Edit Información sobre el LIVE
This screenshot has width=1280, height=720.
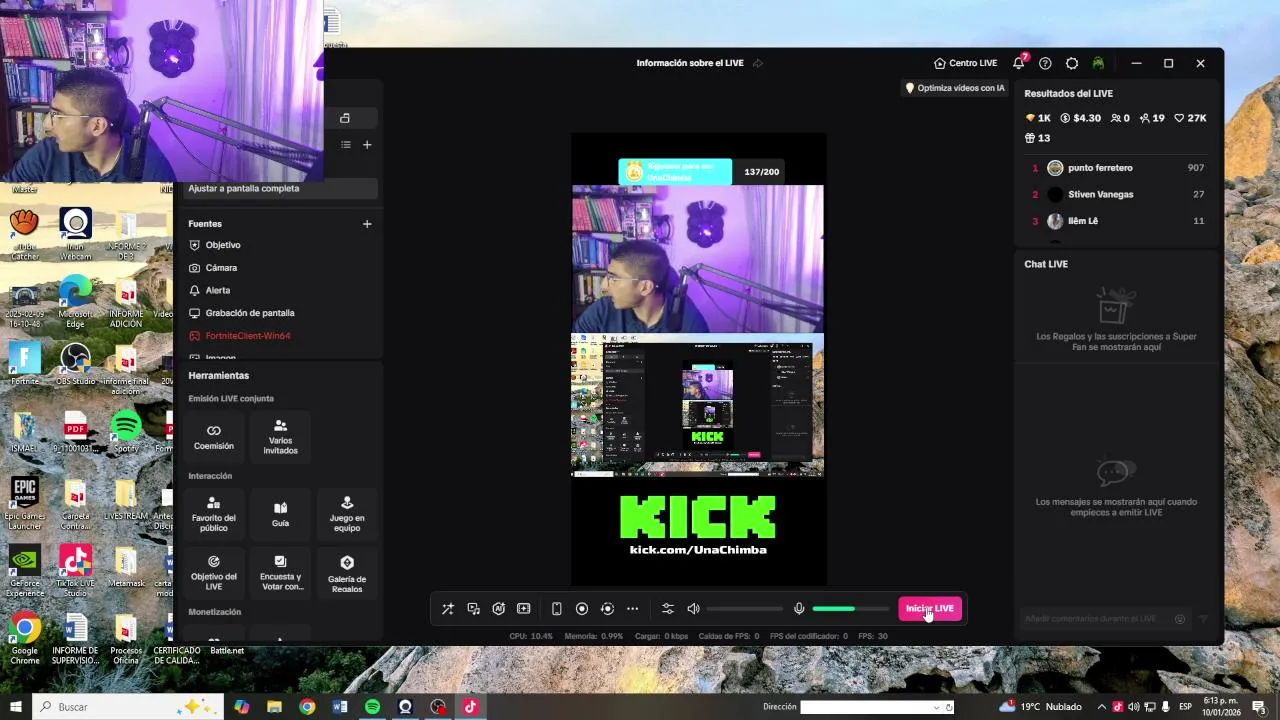(690, 63)
